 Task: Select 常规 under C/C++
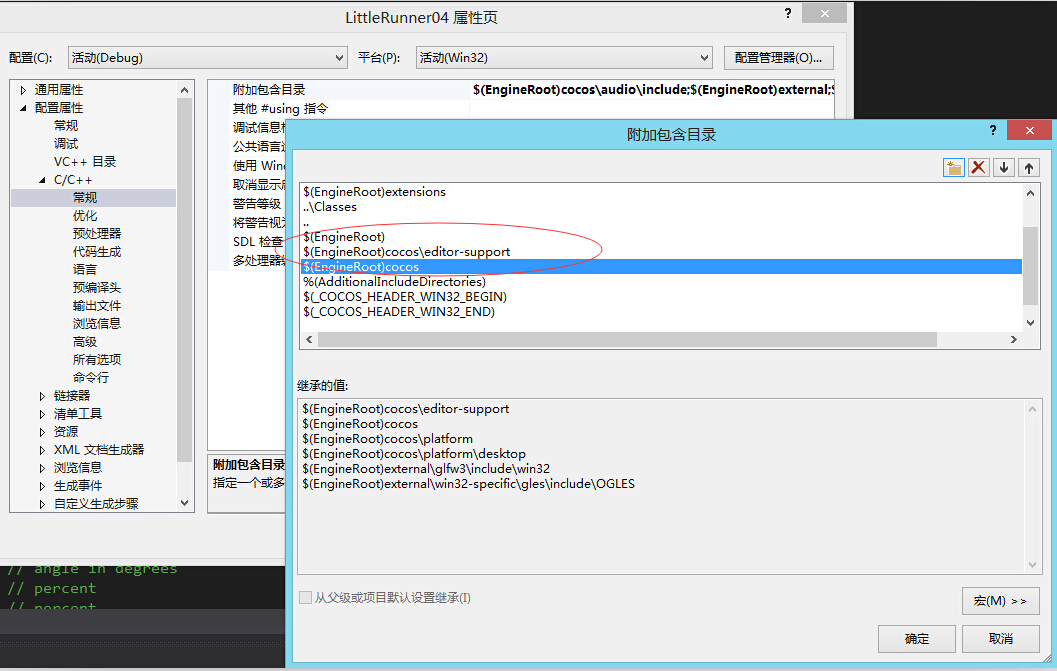(x=85, y=198)
